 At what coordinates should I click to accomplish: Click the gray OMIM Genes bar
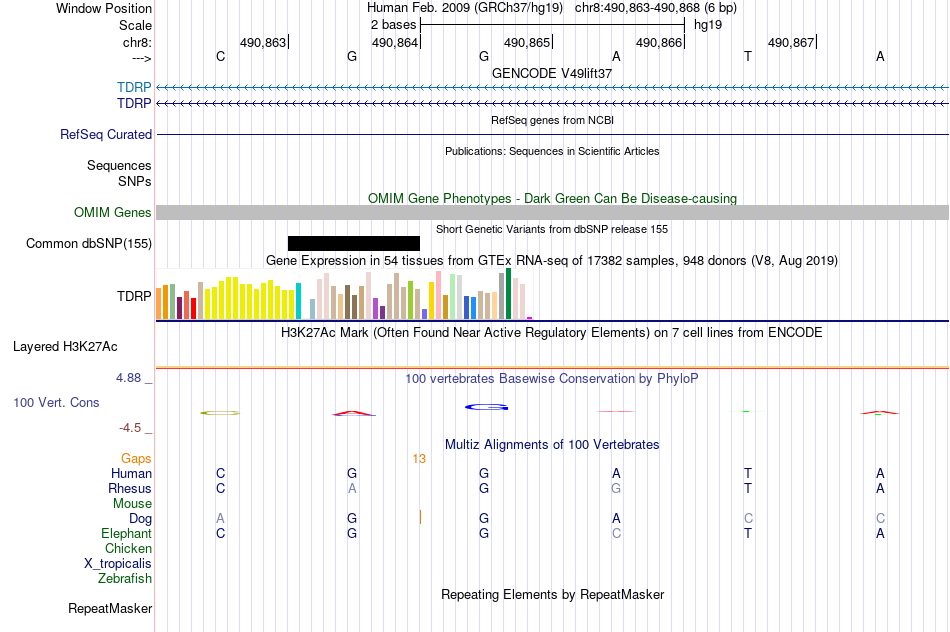coord(553,212)
